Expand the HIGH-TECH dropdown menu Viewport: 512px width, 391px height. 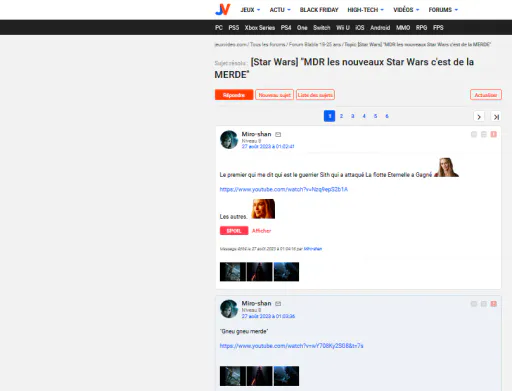click(366, 10)
